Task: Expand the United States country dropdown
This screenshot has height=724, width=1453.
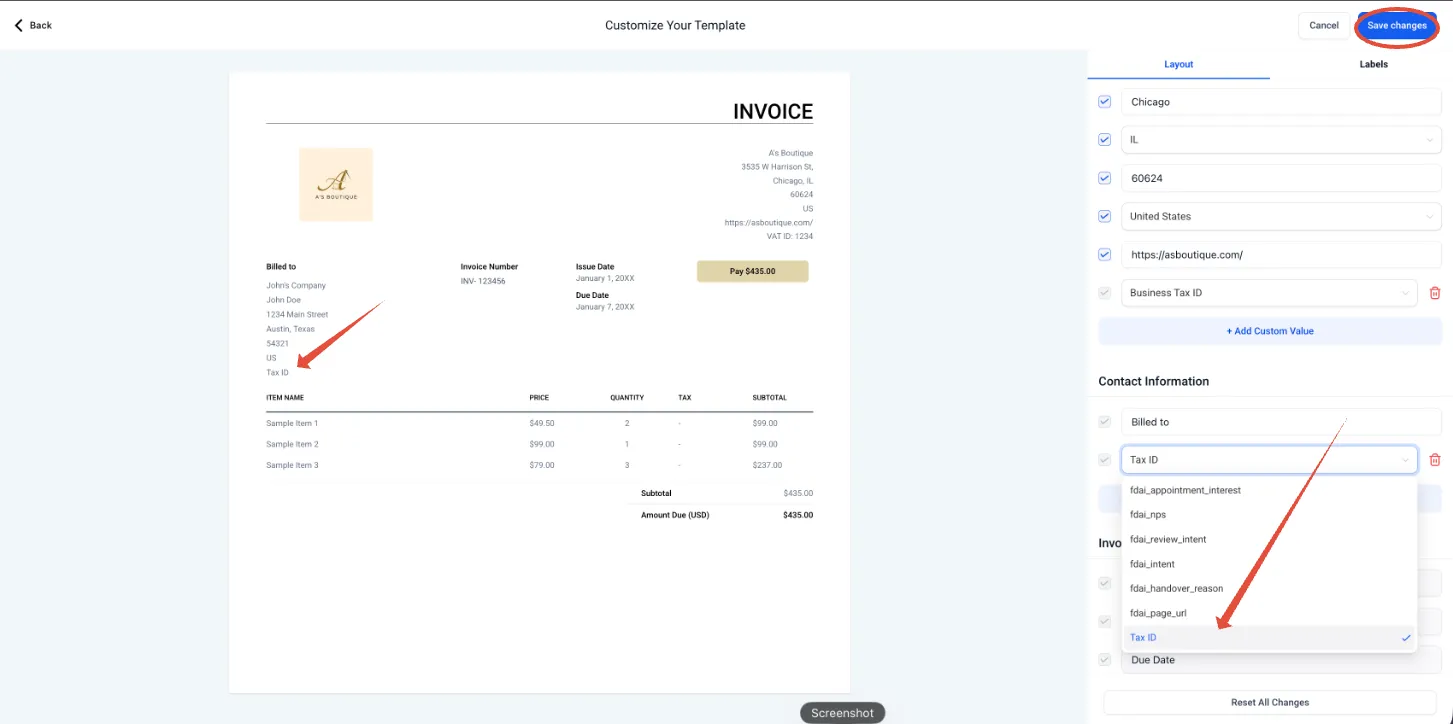Action: point(1281,216)
